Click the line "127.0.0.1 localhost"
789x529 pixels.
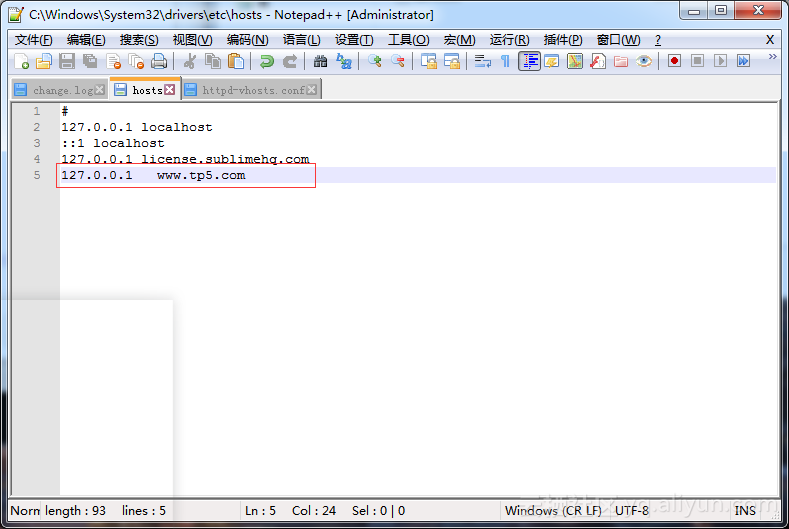coord(136,127)
